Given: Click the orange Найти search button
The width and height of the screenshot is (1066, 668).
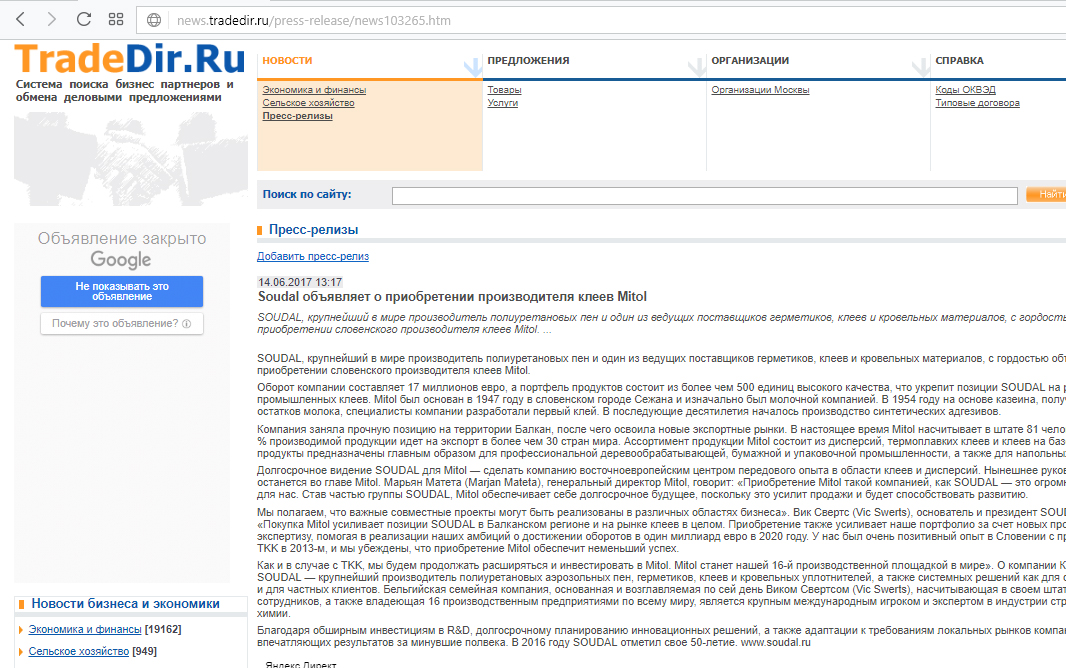Looking at the screenshot, I should click(x=1047, y=194).
